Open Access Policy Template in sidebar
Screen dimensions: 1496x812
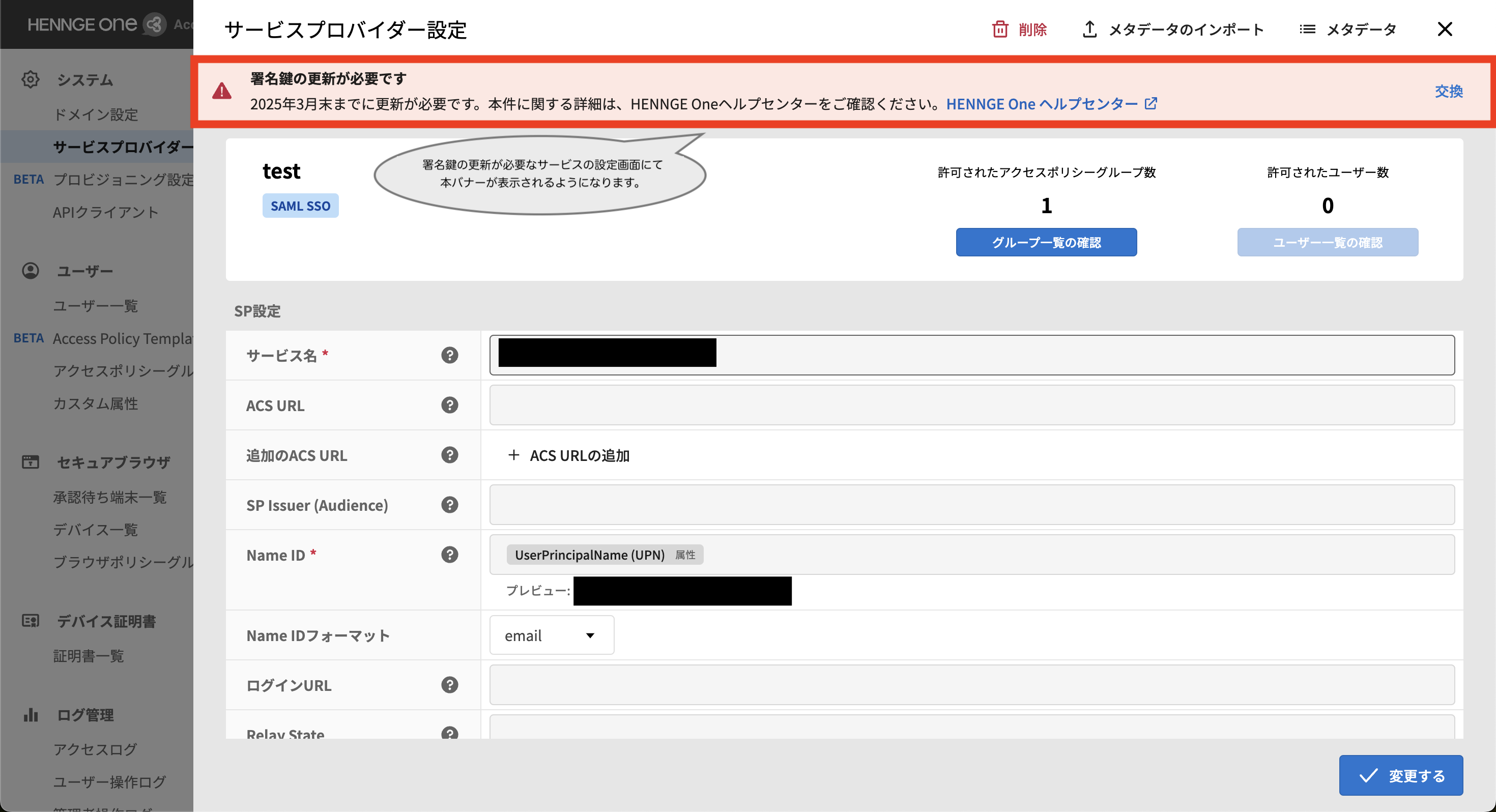(123, 339)
